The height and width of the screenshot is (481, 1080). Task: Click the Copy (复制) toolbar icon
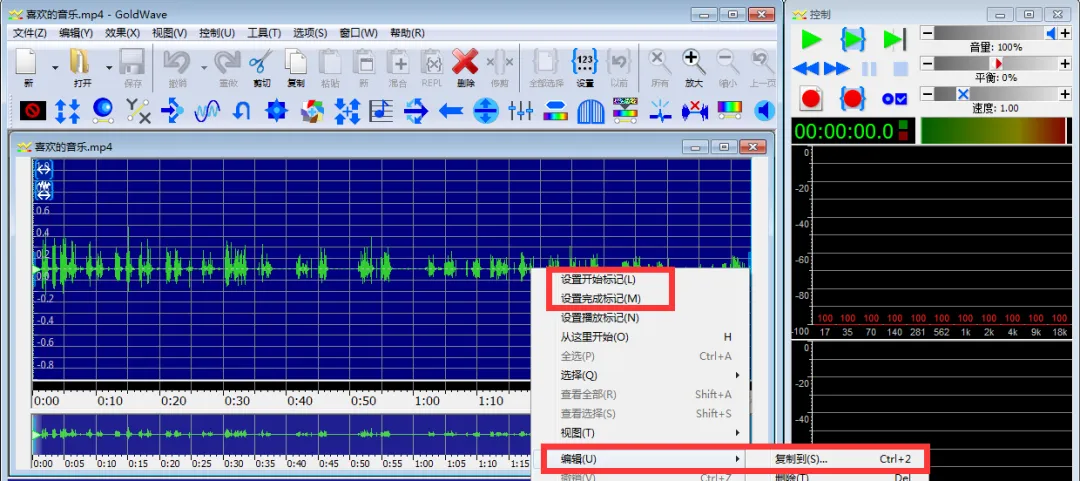click(x=296, y=62)
